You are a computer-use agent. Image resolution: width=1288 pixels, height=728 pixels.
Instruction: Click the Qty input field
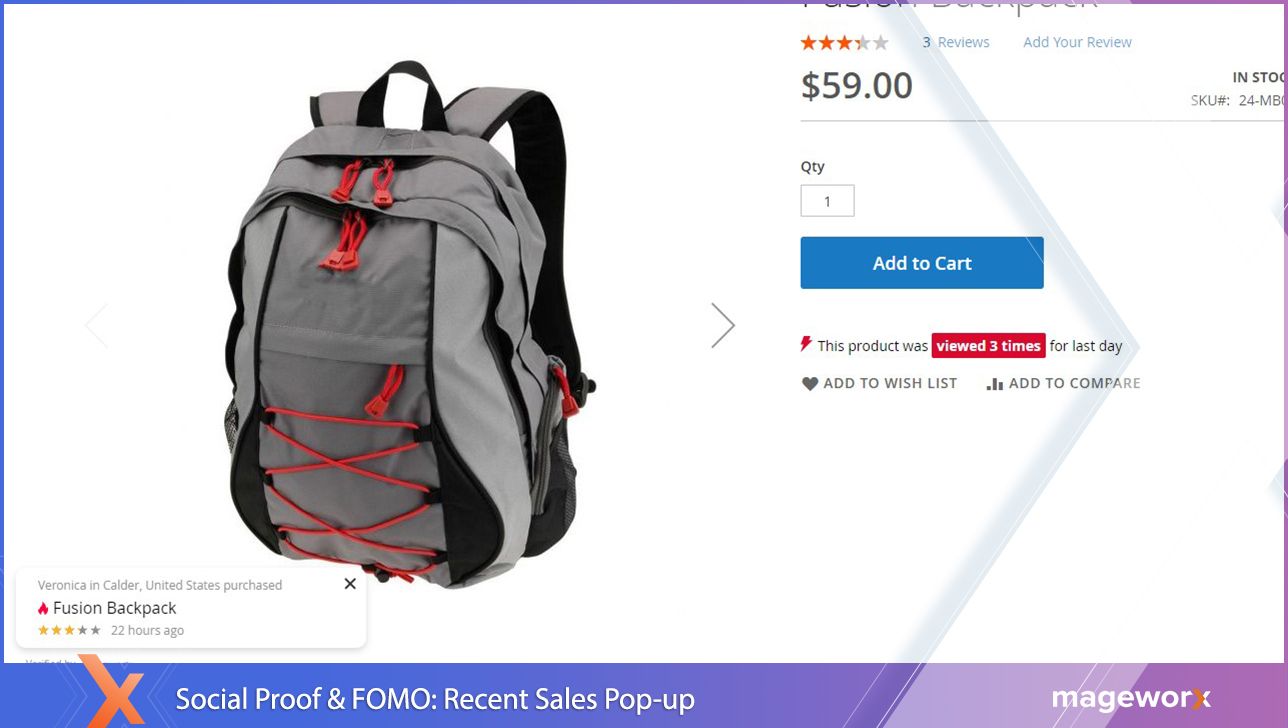click(x=827, y=201)
